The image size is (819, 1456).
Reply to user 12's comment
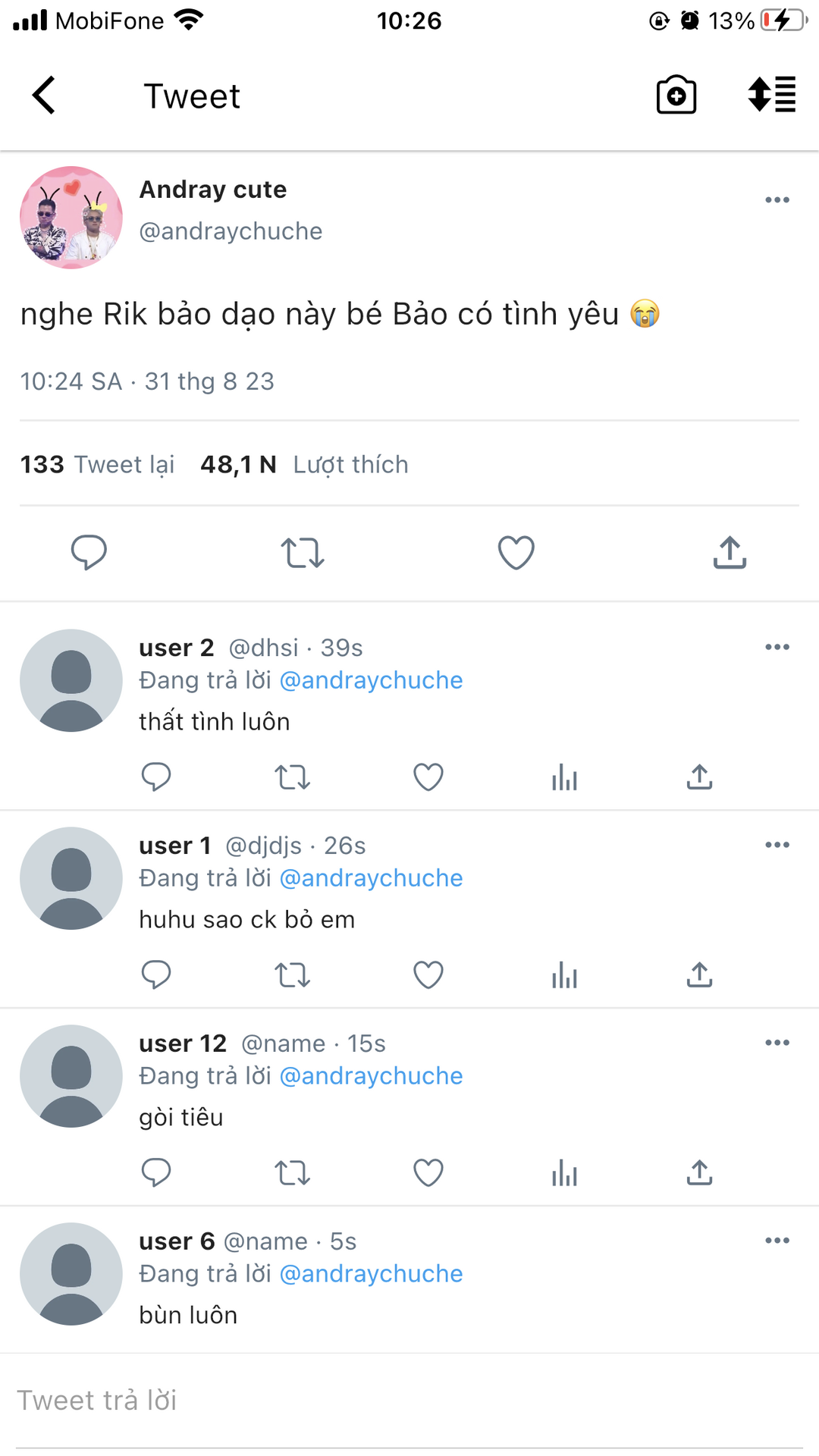click(156, 1173)
